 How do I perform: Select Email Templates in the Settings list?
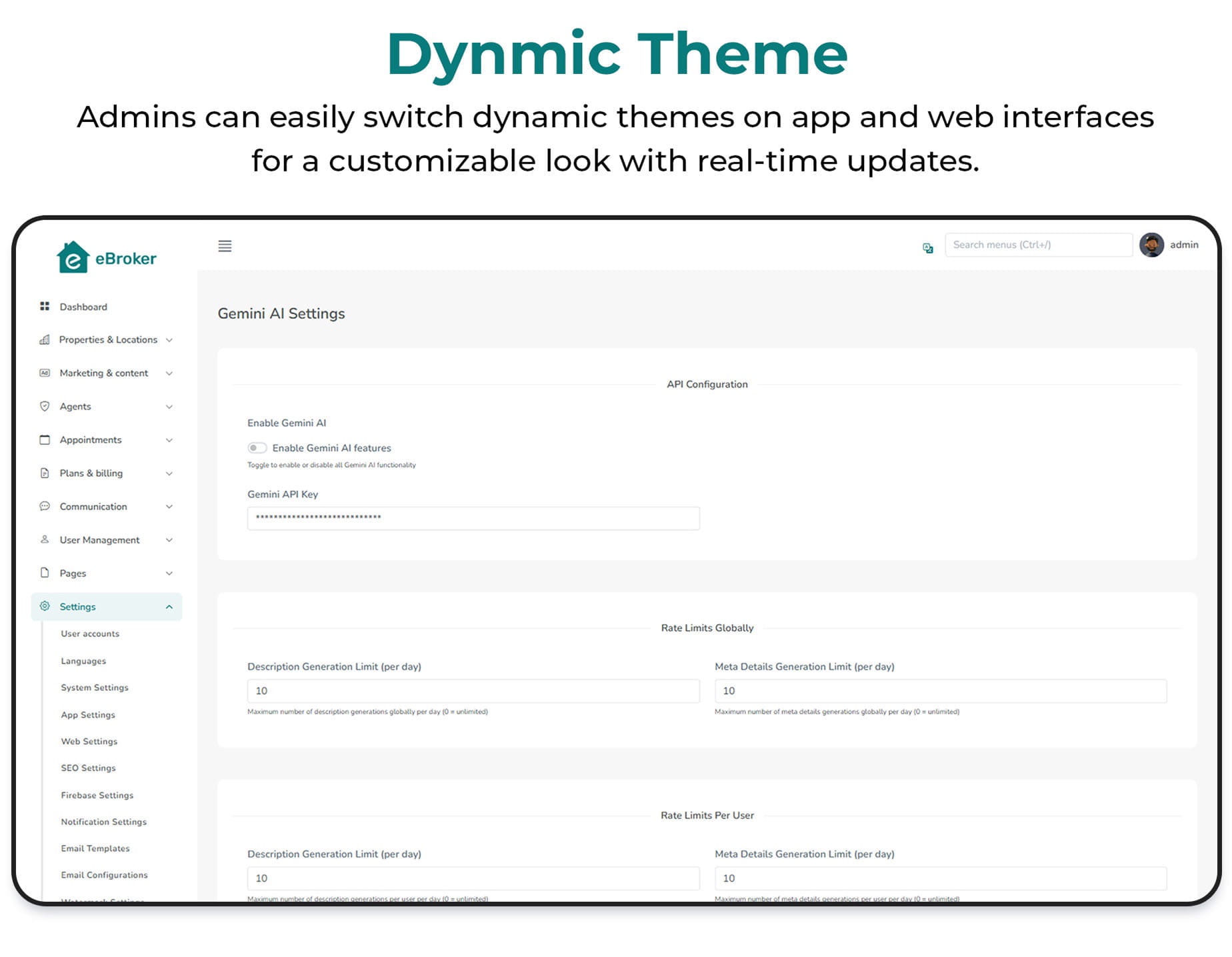click(x=95, y=848)
